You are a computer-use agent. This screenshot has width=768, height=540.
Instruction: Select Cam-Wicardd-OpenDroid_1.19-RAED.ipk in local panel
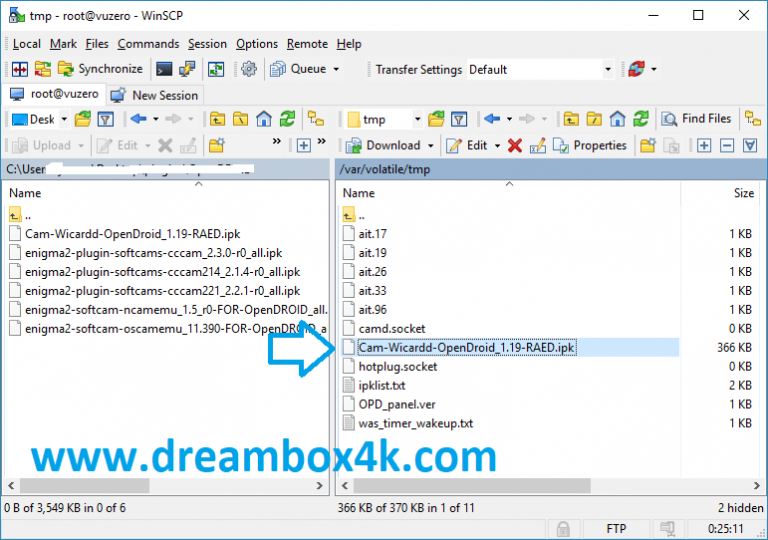pos(132,234)
